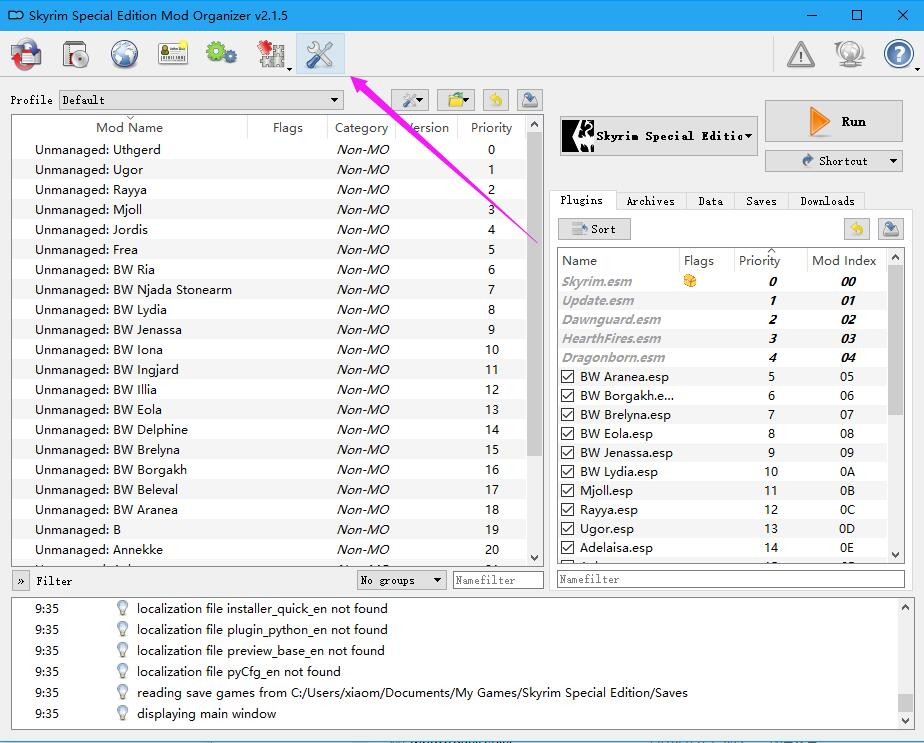The height and width of the screenshot is (743, 924).
Task: Uncheck the BW Aranea.esp plugin
Action: (x=567, y=377)
